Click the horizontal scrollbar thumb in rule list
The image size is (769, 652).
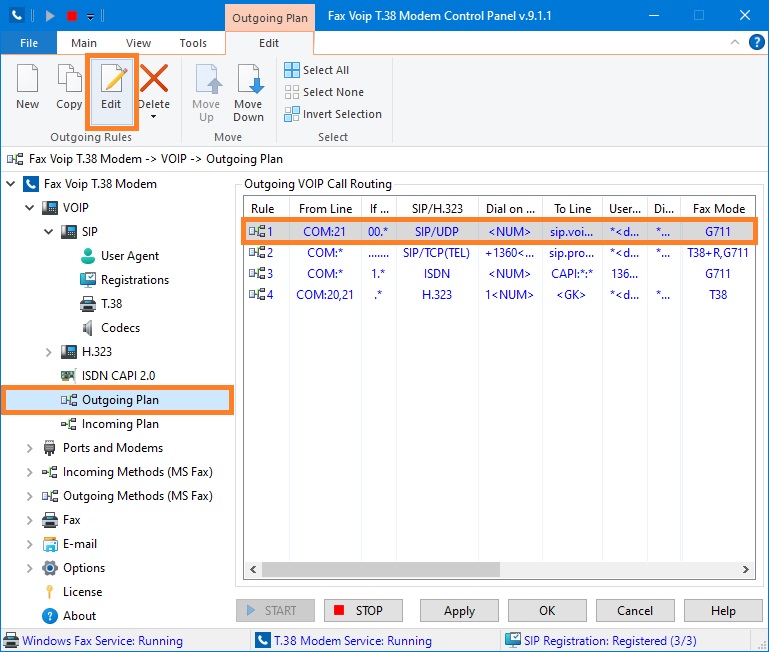[x=381, y=570]
